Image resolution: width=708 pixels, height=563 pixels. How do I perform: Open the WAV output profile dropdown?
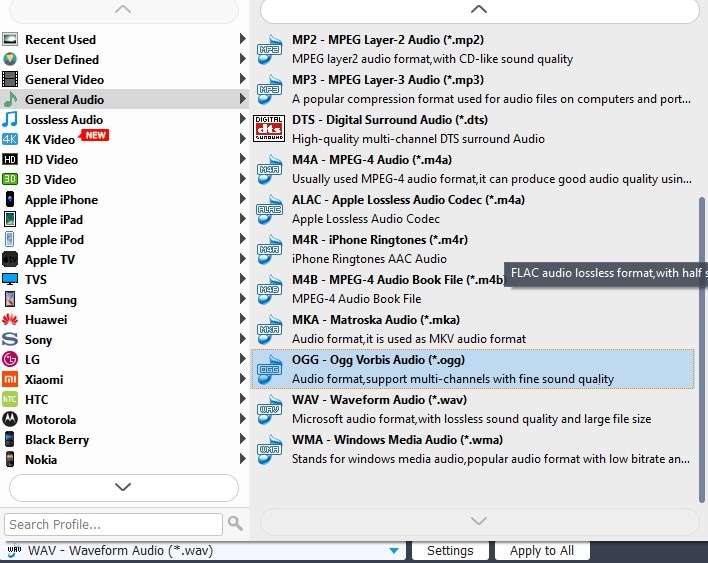point(394,551)
